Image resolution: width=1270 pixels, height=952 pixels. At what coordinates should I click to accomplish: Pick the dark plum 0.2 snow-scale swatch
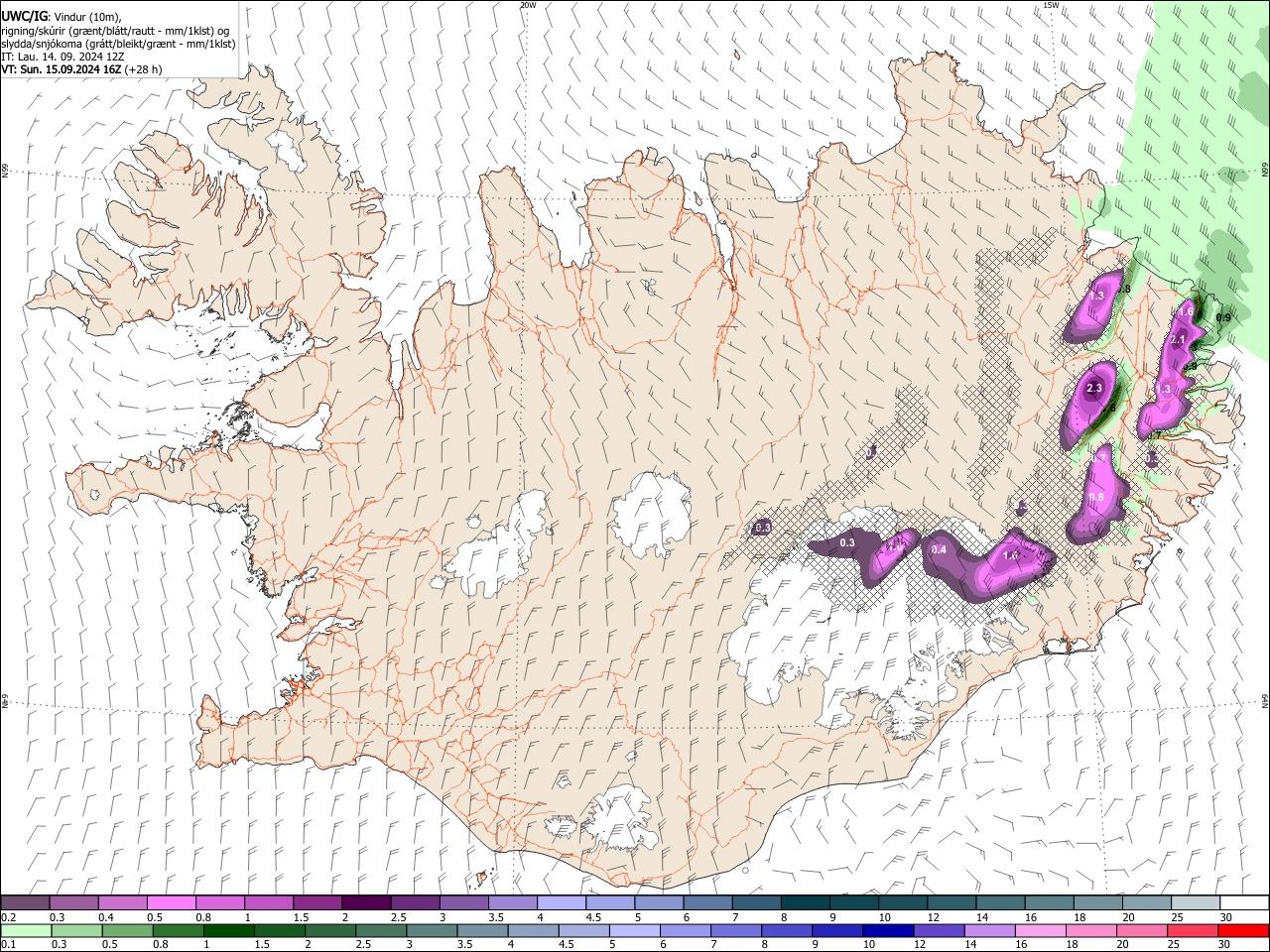tap(25, 902)
